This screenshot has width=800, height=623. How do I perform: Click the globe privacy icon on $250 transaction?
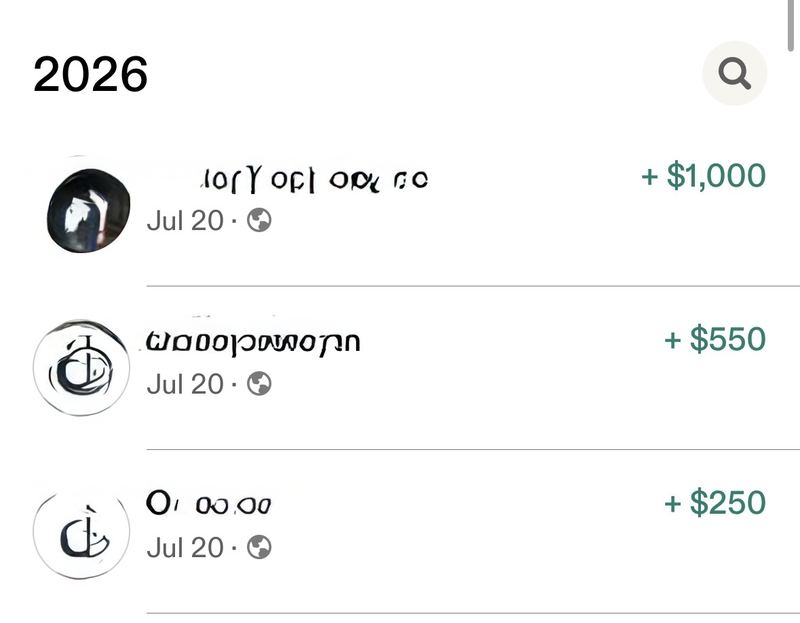coord(259,547)
